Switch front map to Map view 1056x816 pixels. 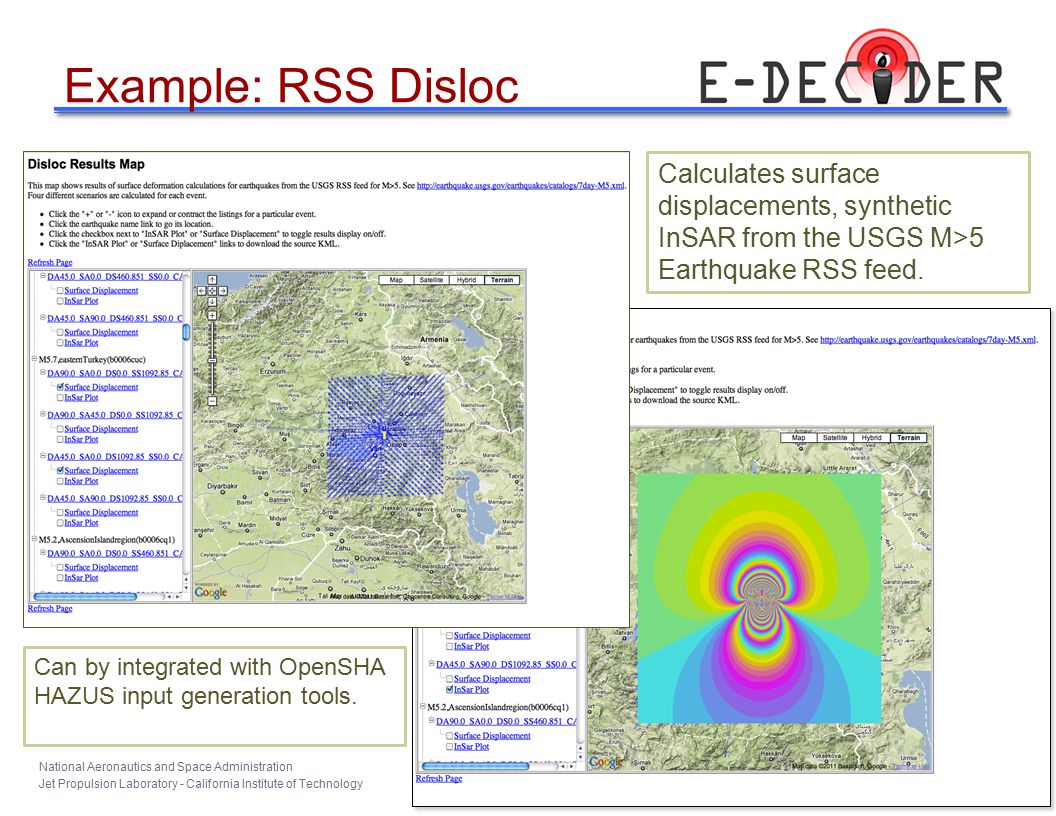pos(396,280)
